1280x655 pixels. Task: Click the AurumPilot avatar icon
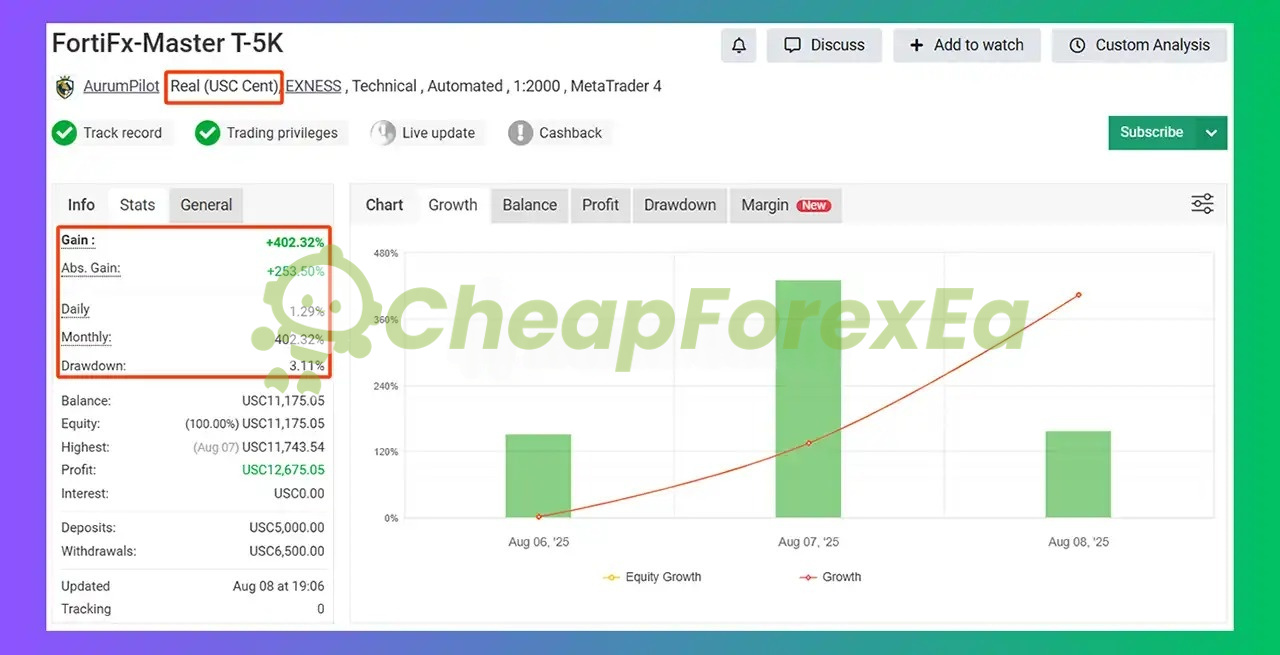[x=65, y=87]
